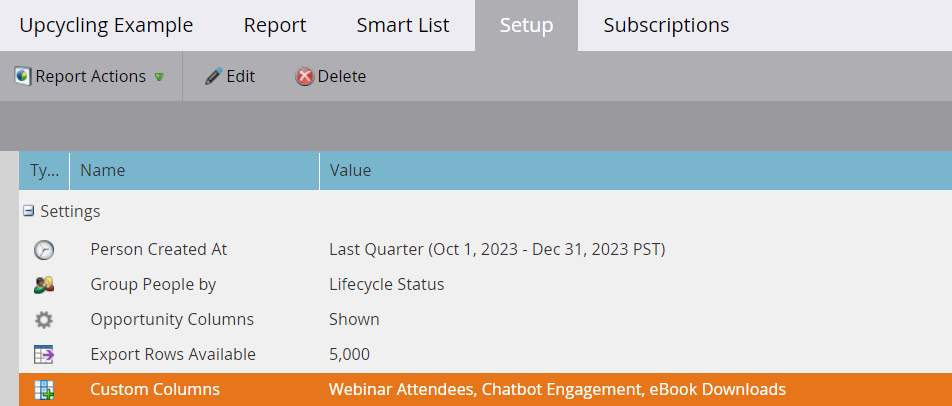Click the Edit button label

240,76
